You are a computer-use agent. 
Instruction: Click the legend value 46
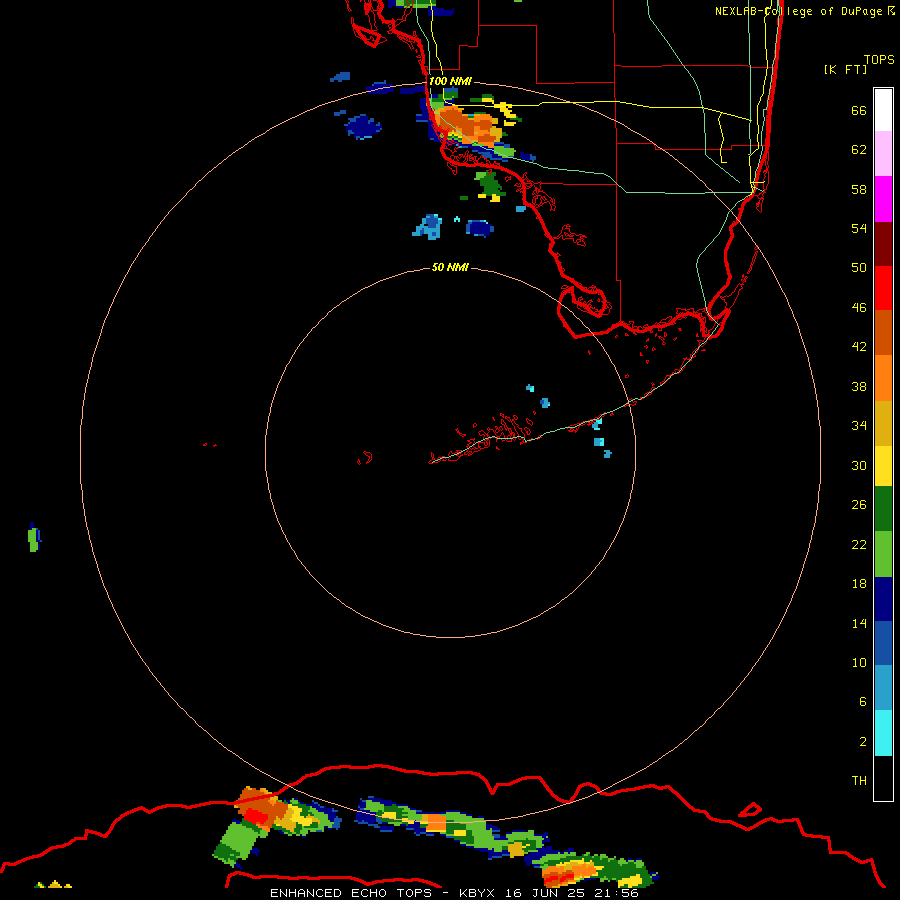[859, 308]
